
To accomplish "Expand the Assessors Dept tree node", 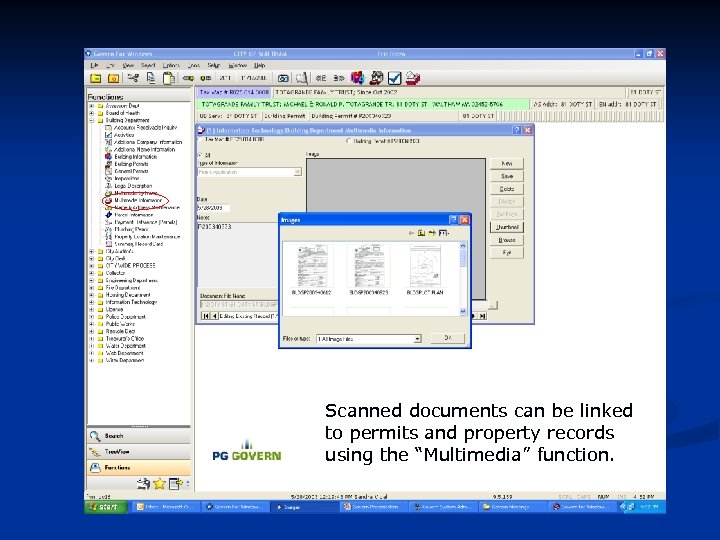I will pos(91,106).
